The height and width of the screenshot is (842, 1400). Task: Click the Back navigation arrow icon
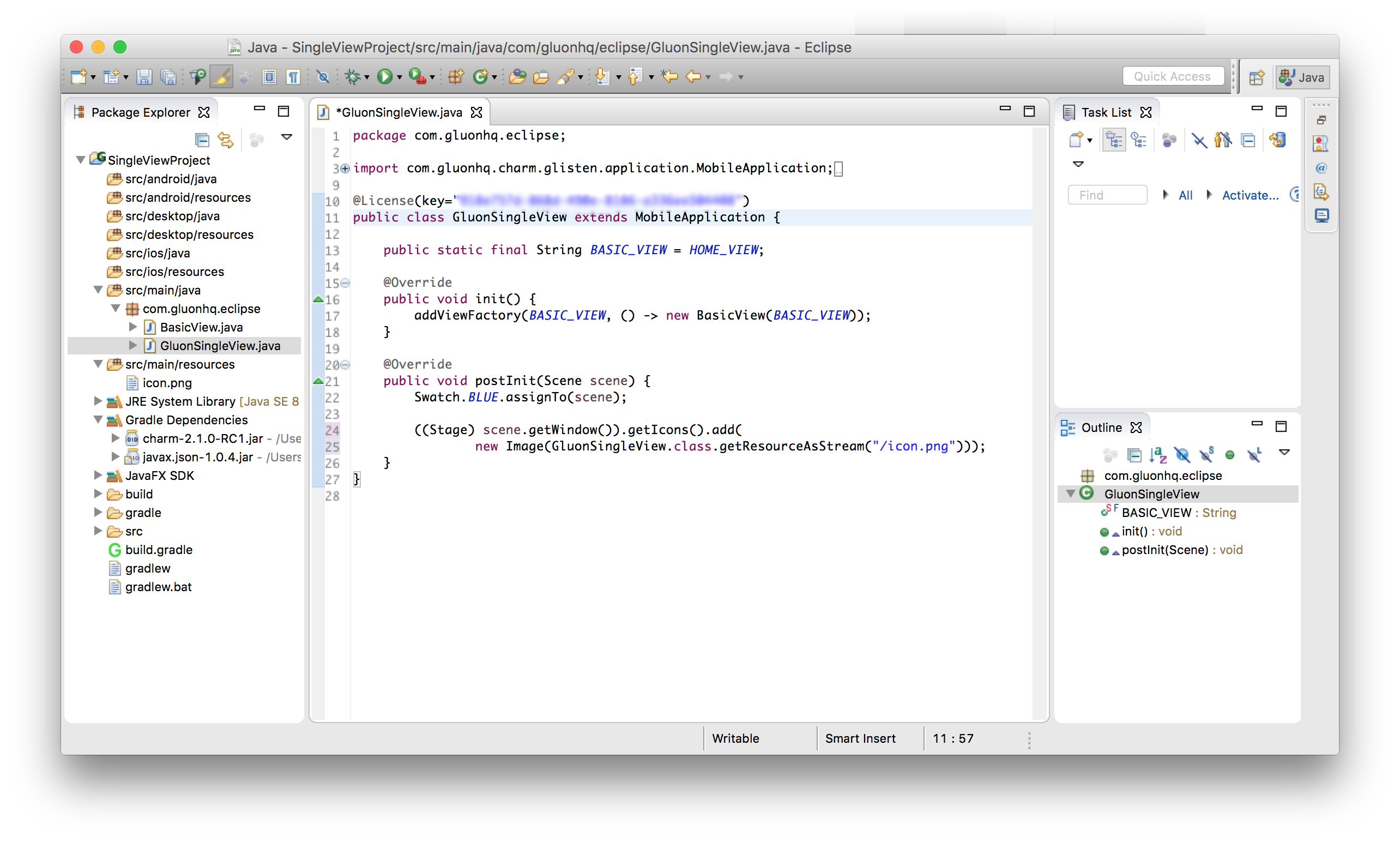click(693, 76)
